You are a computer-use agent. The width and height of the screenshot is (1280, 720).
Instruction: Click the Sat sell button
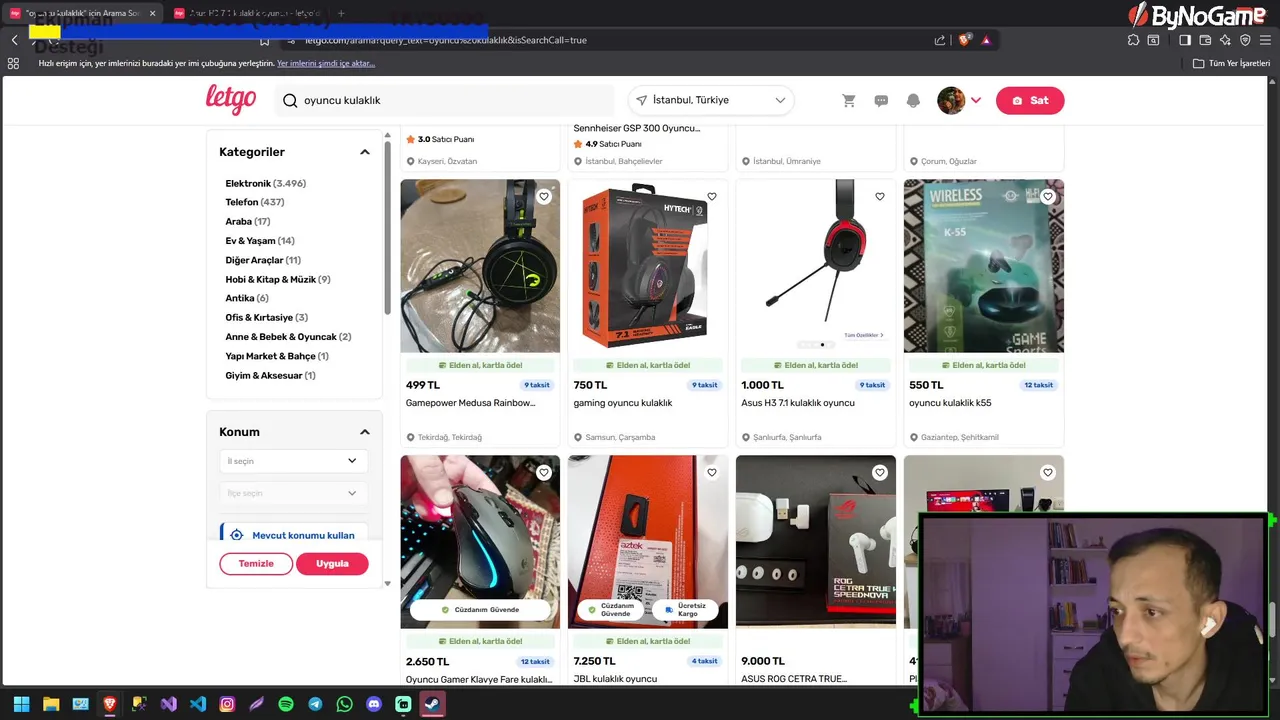pyautogui.click(x=1030, y=100)
